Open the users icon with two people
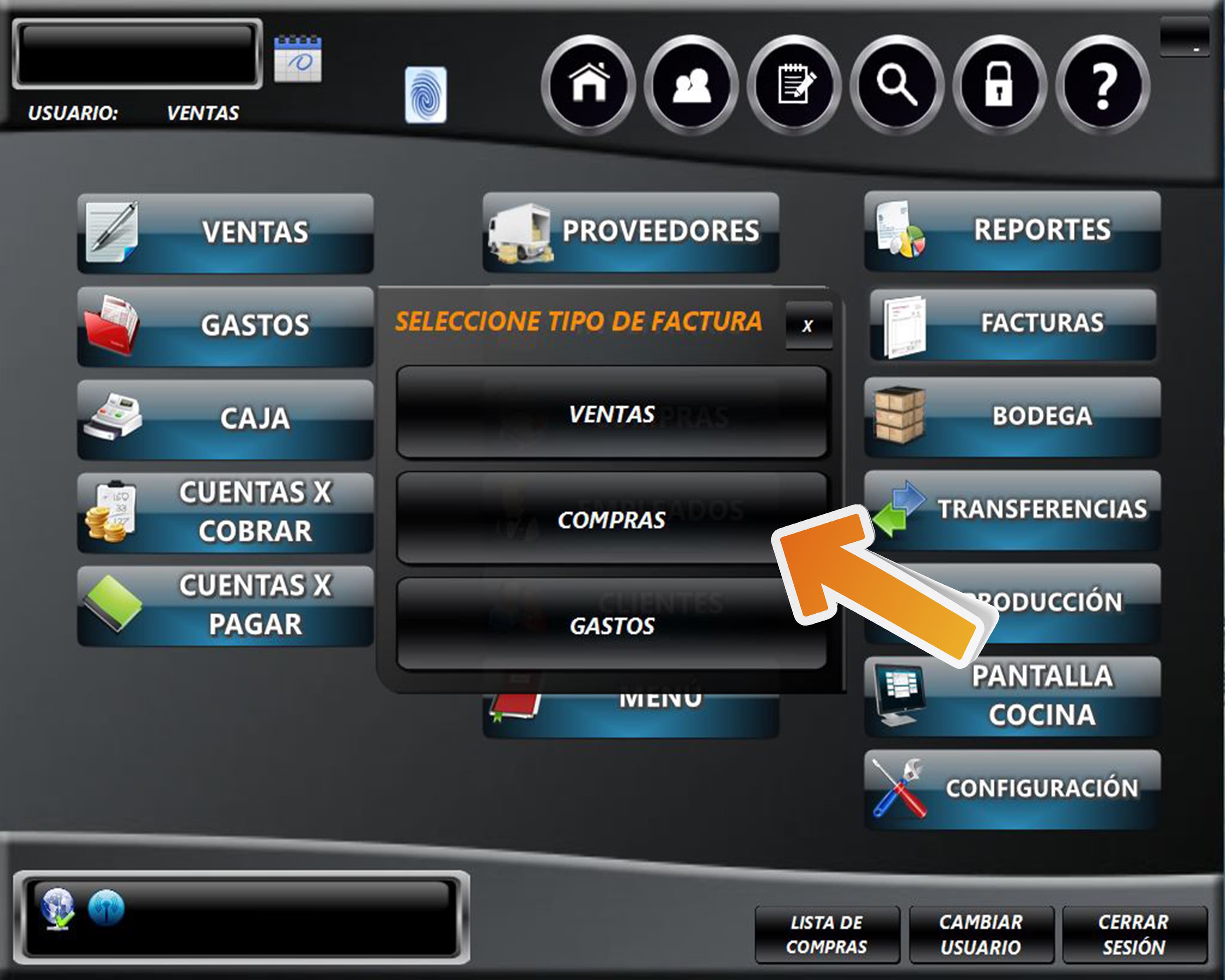 tap(691, 85)
